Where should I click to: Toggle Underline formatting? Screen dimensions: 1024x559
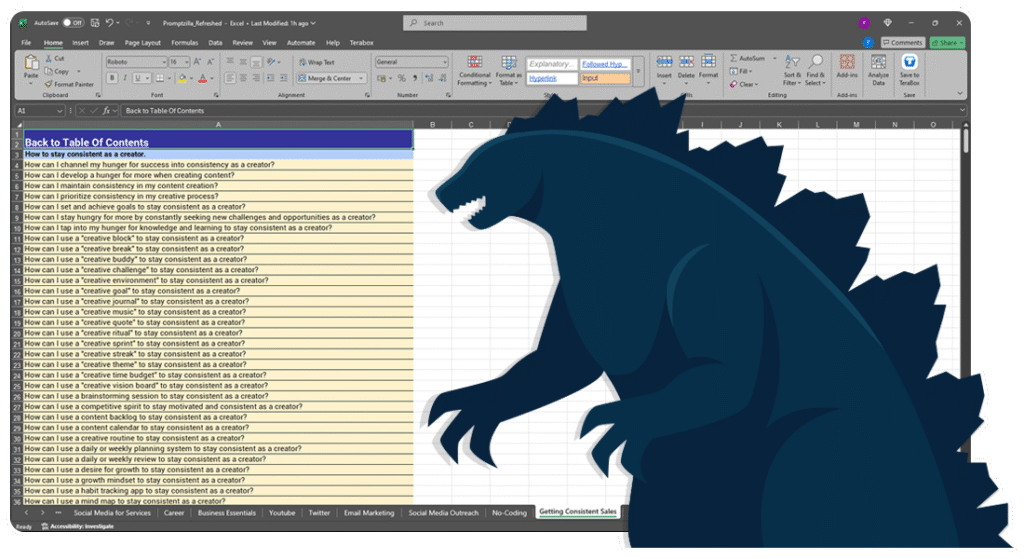tap(137, 78)
